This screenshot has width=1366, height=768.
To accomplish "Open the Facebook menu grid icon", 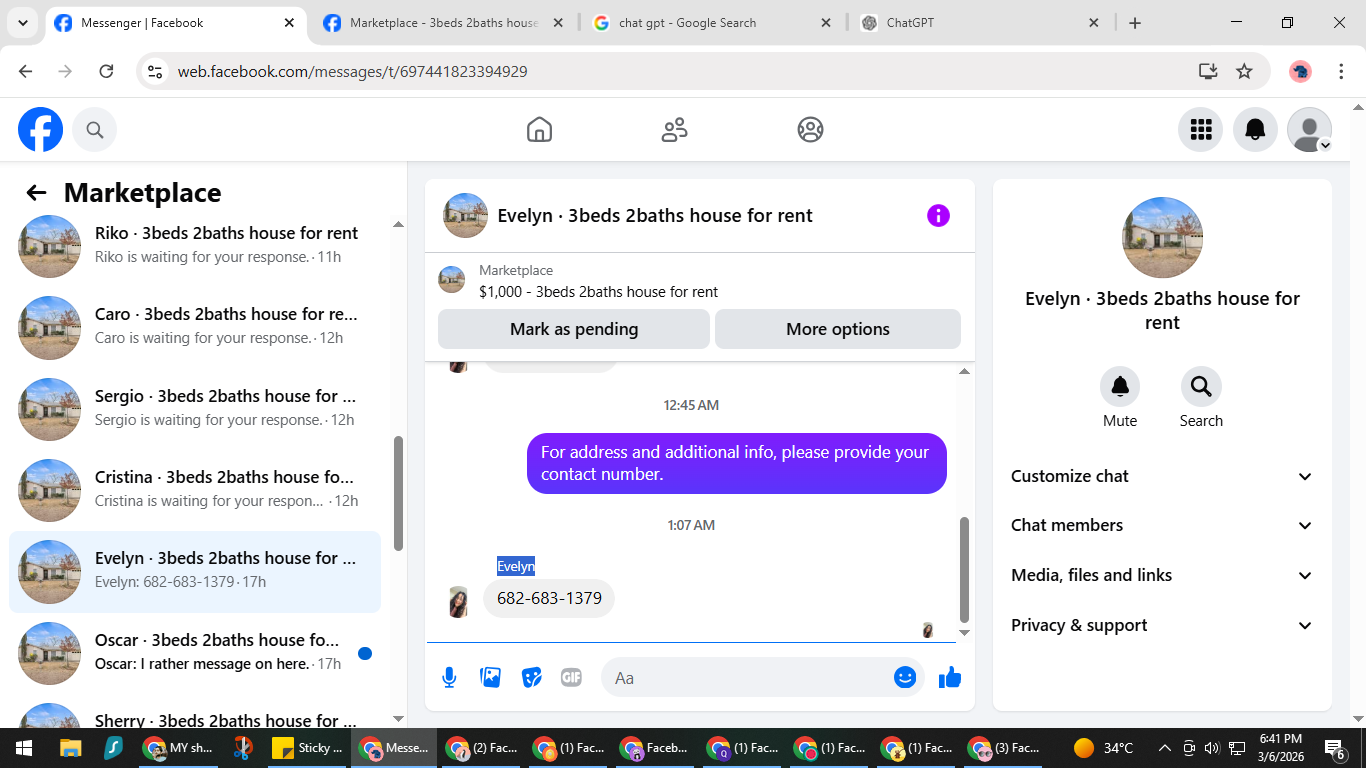I will (1200, 130).
